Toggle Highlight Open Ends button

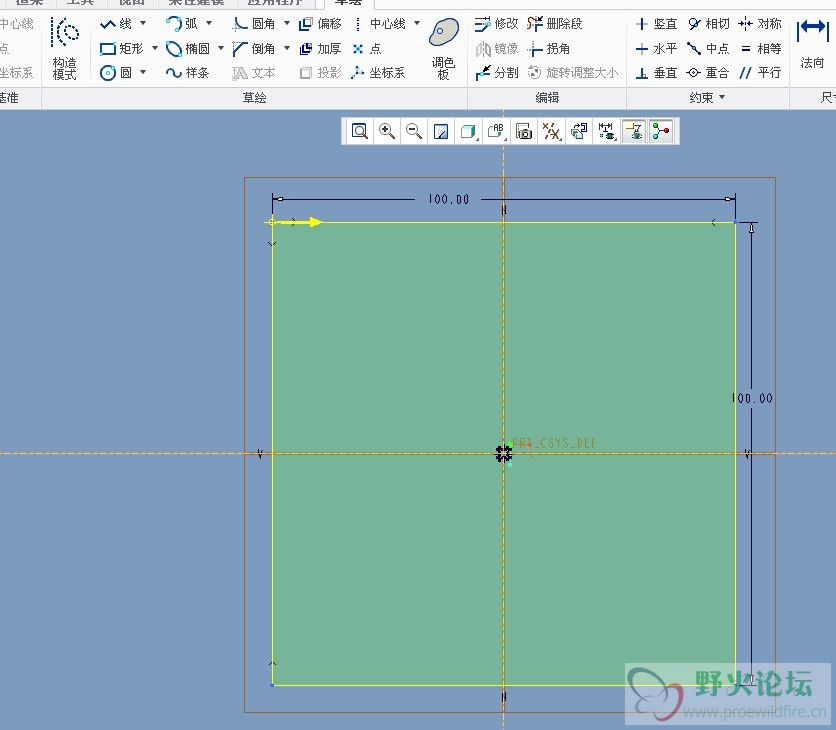click(x=661, y=131)
